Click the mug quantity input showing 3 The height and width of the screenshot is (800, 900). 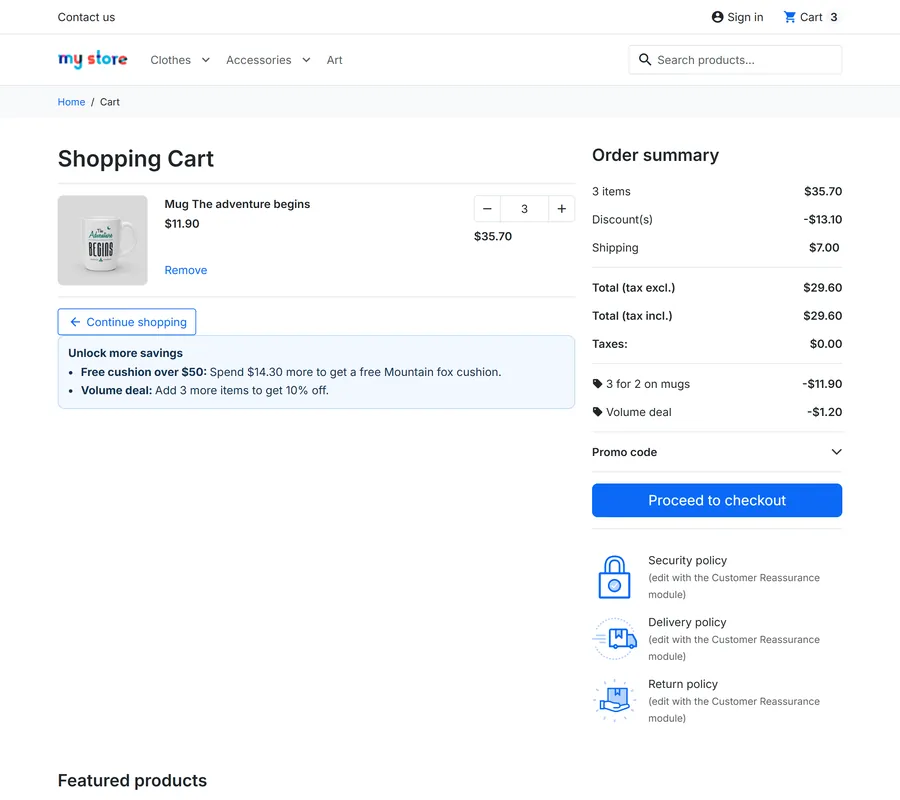click(x=525, y=209)
